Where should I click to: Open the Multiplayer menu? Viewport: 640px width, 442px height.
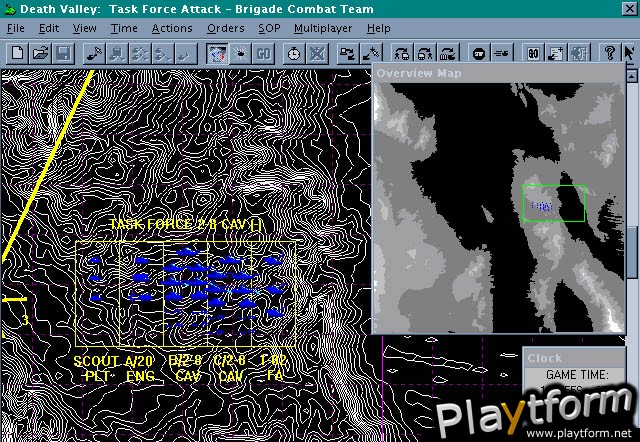[323, 28]
